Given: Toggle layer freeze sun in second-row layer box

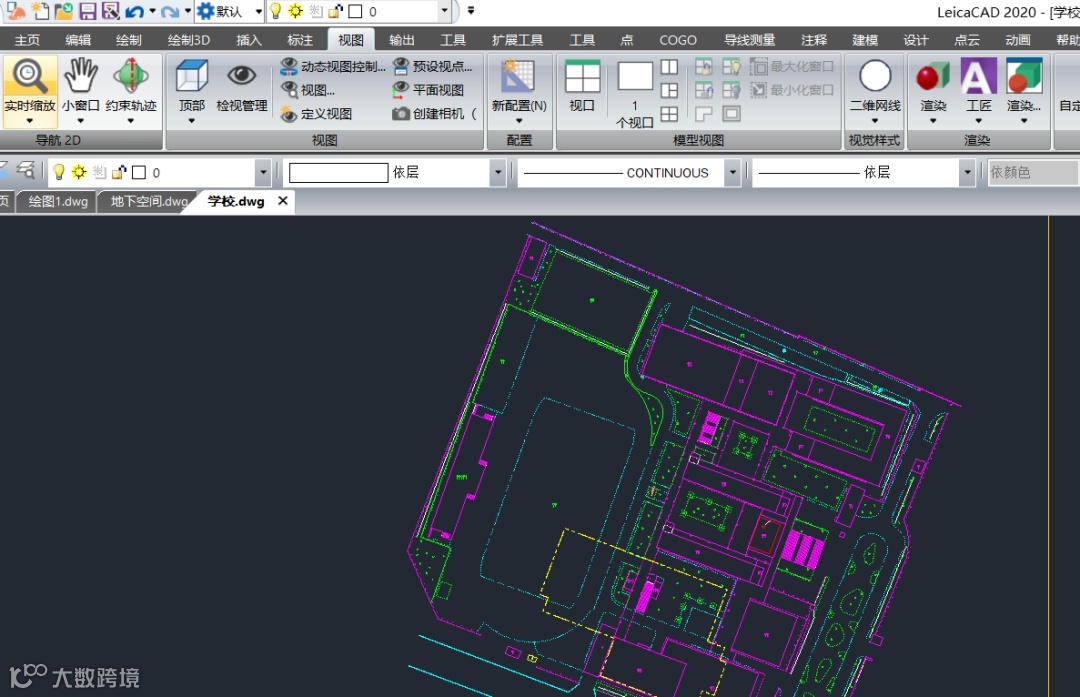Looking at the screenshot, I should coord(79,172).
